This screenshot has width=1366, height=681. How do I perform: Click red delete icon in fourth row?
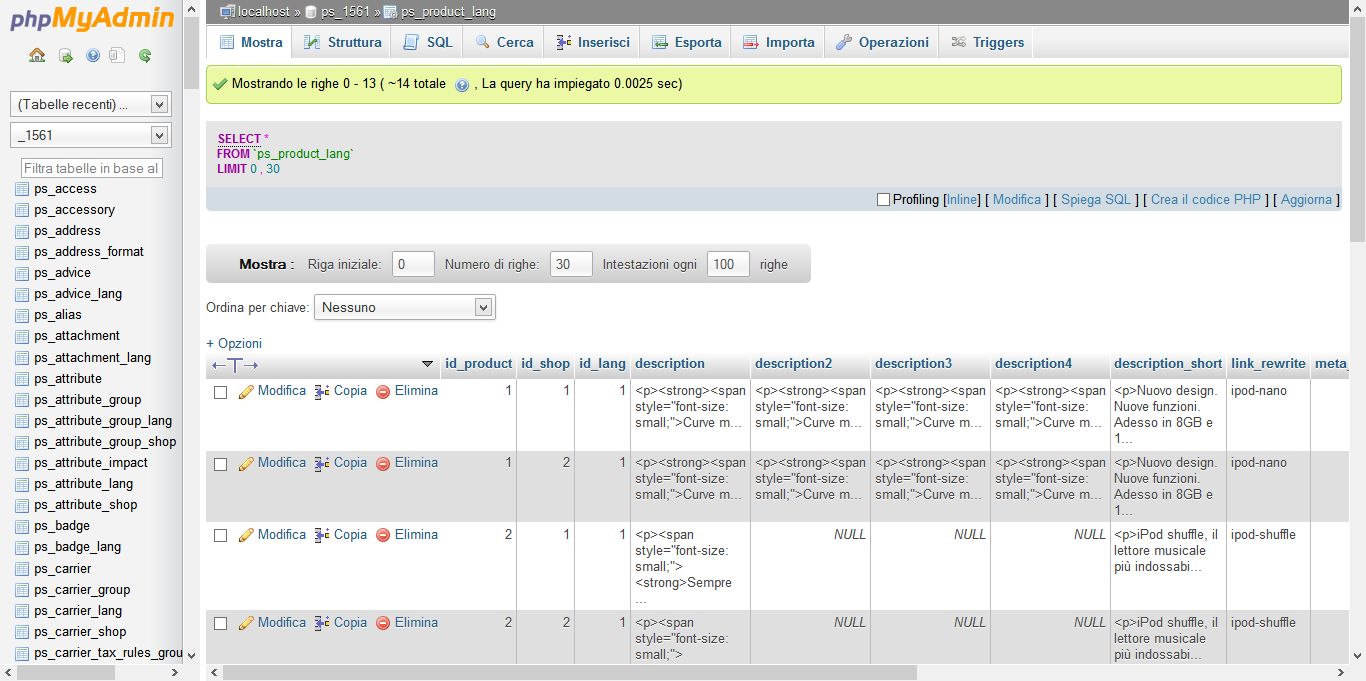(x=383, y=623)
